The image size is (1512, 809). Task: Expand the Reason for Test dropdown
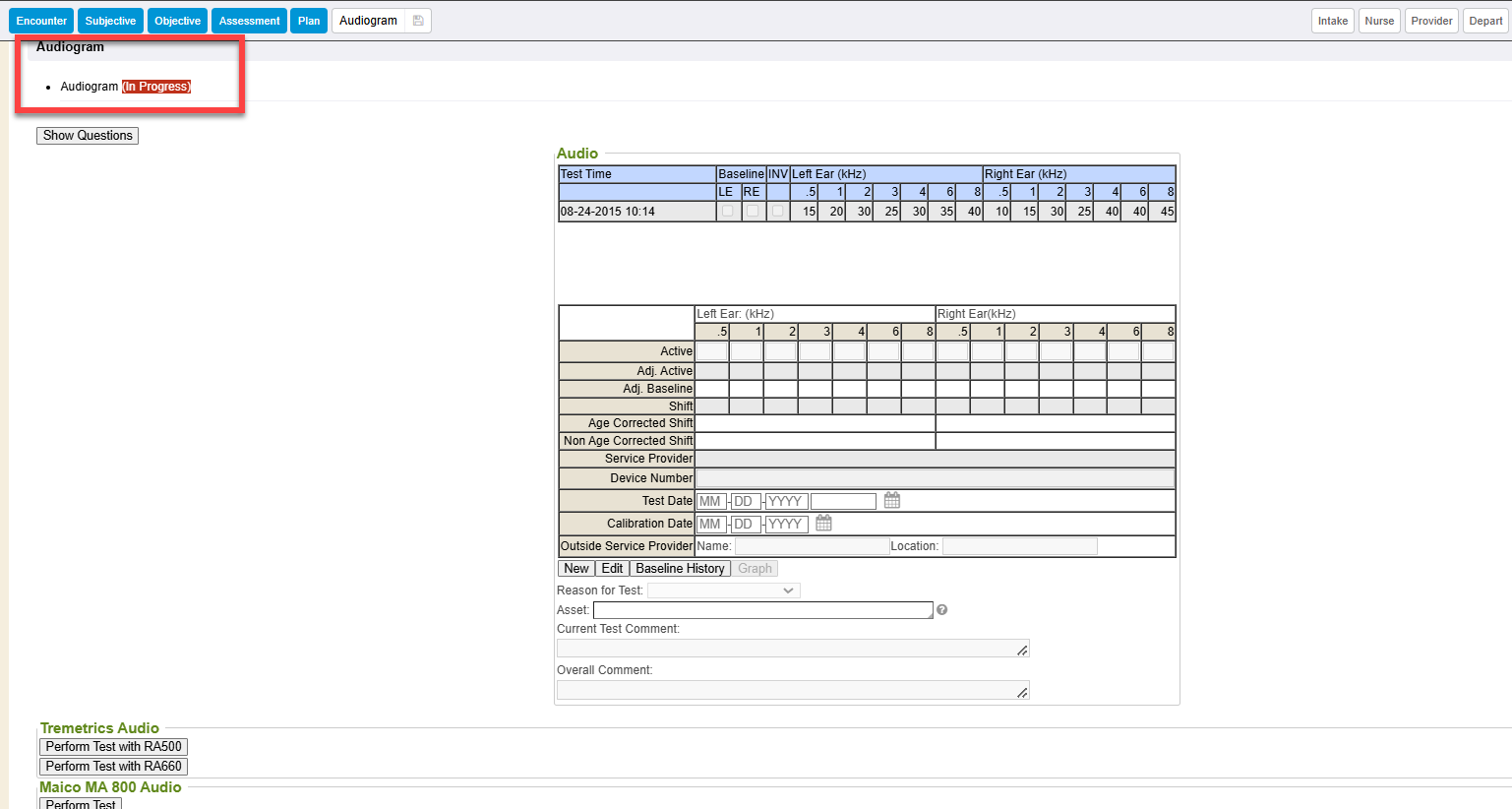click(x=724, y=591)
